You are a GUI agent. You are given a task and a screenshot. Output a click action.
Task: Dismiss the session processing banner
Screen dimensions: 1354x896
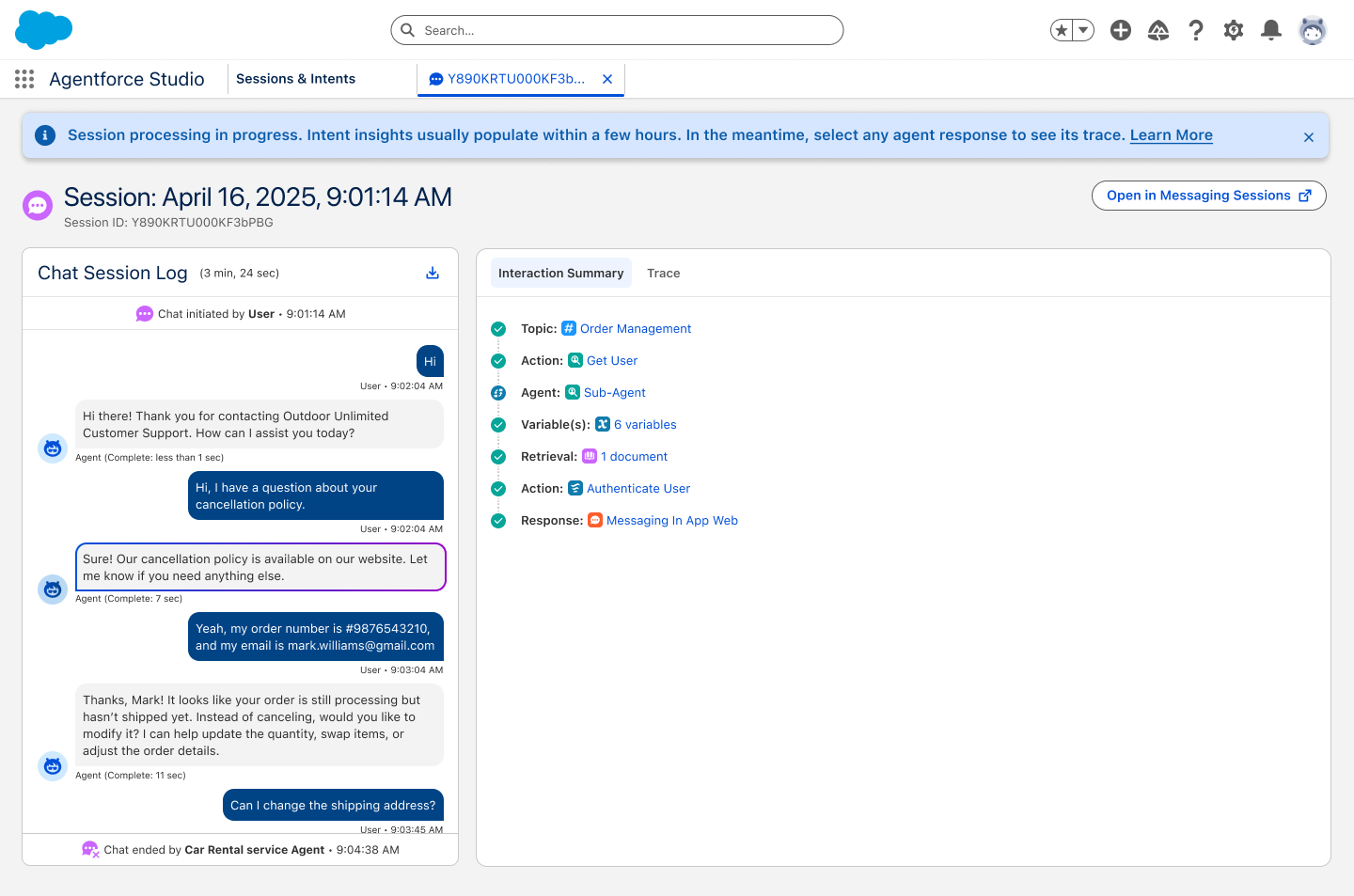pos(1309,137)
